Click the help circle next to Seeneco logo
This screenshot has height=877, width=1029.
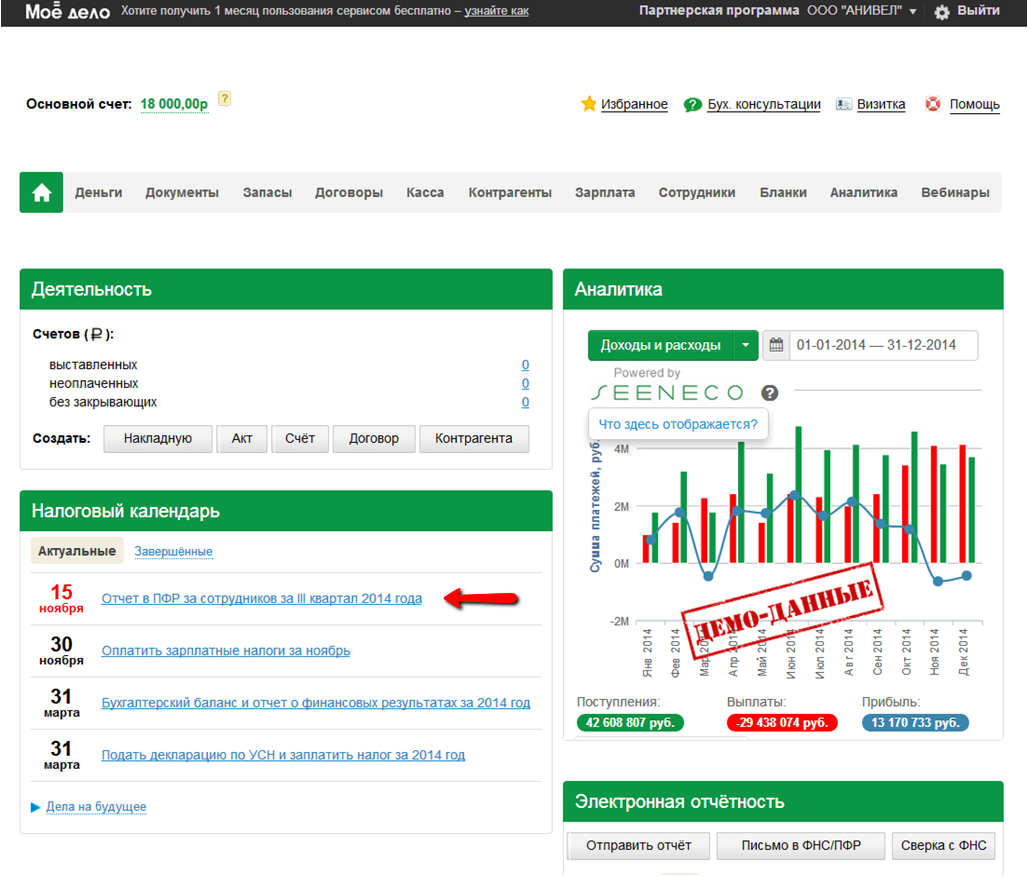769,393
